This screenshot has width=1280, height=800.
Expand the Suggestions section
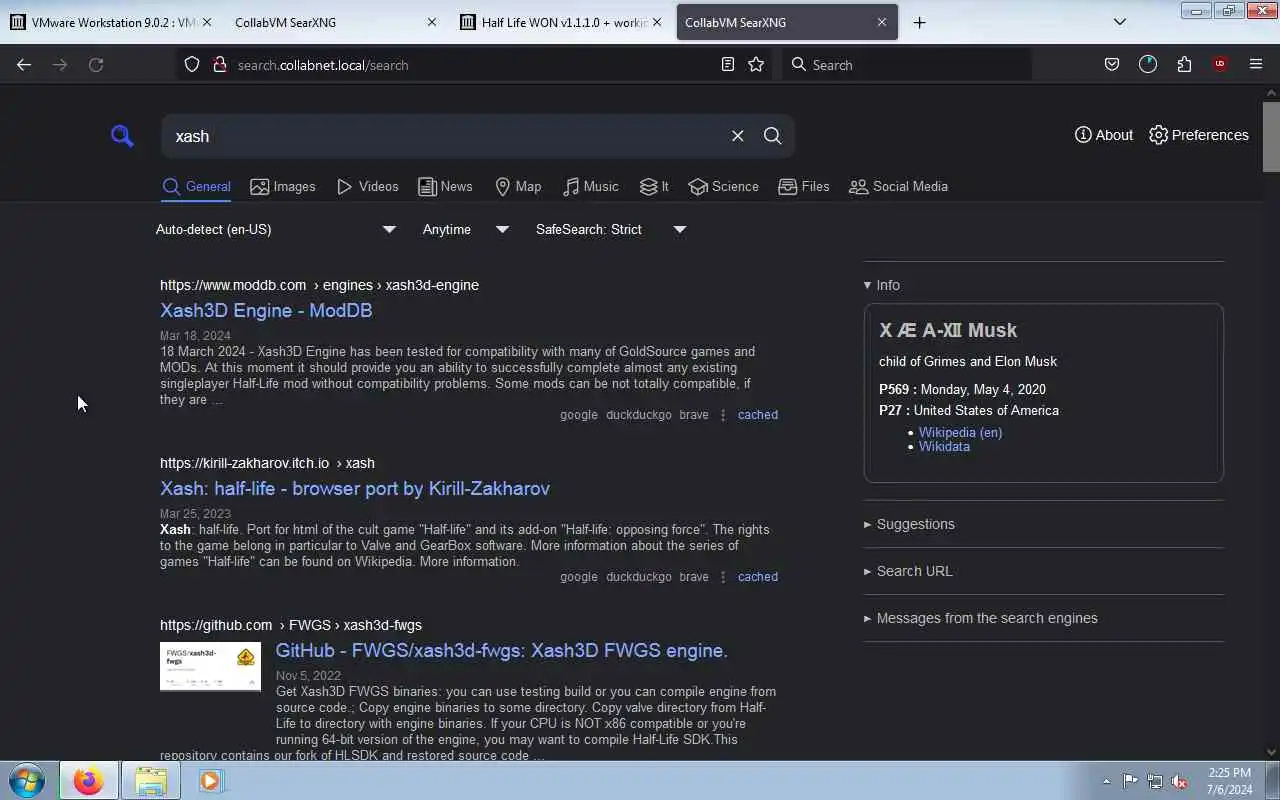(909, 524)
